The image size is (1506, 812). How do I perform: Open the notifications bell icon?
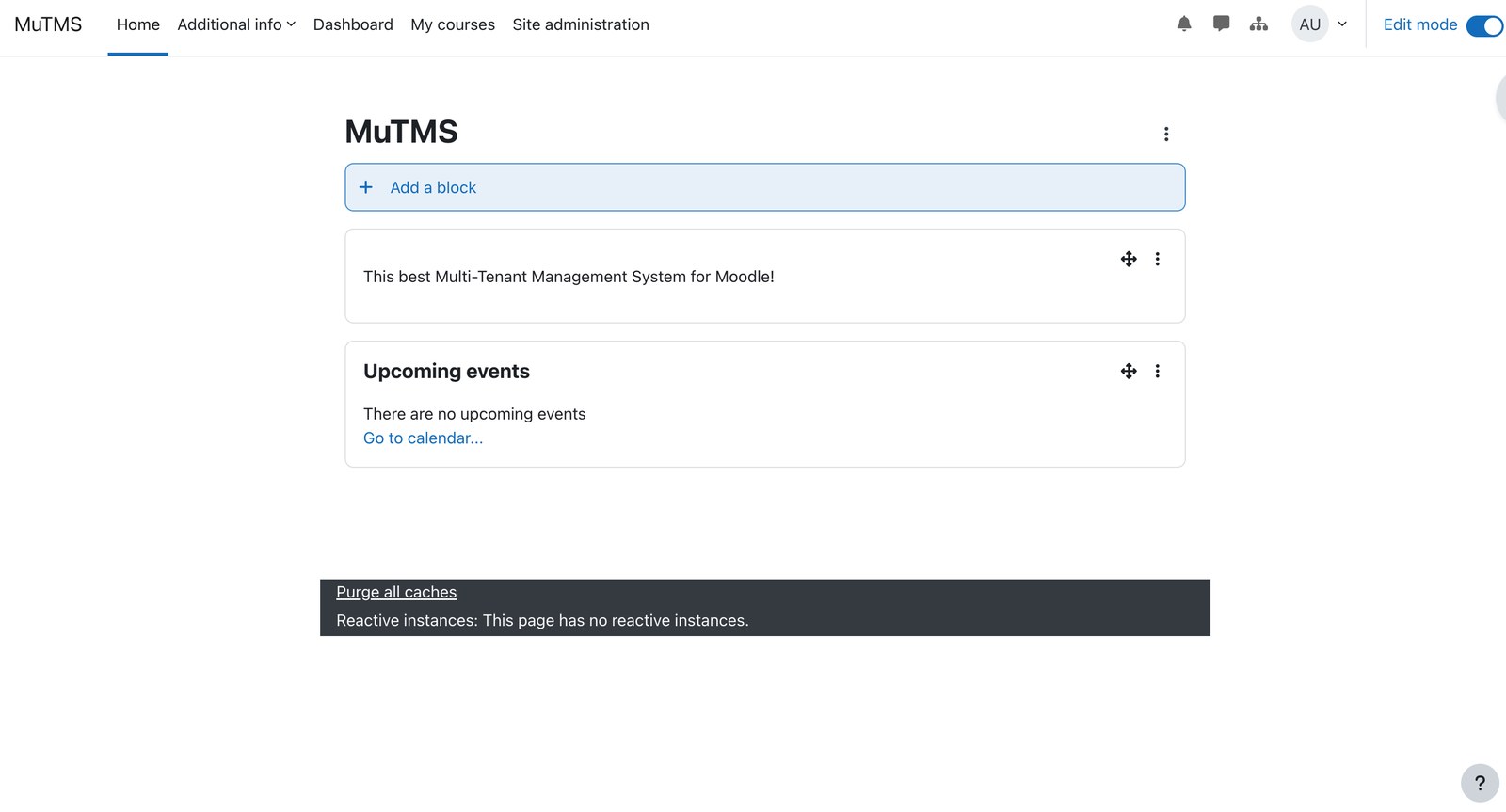(1184, 24)
